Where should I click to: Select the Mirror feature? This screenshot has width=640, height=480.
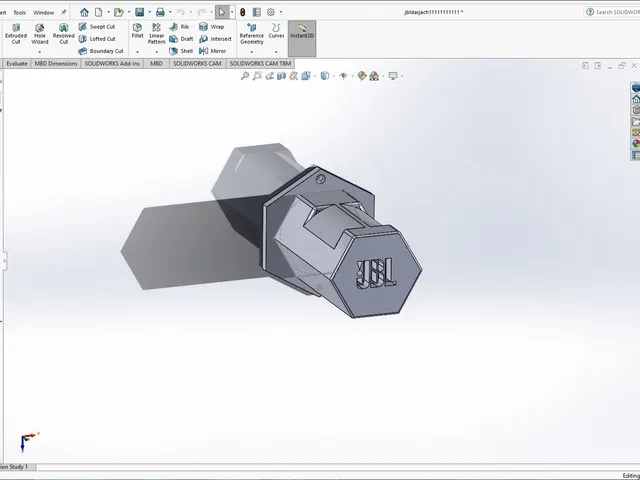212,51
